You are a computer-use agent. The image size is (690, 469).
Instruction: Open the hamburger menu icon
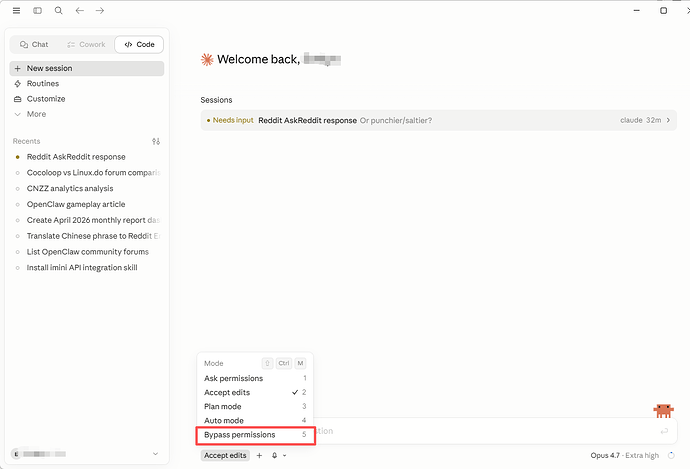coord(16,11)
